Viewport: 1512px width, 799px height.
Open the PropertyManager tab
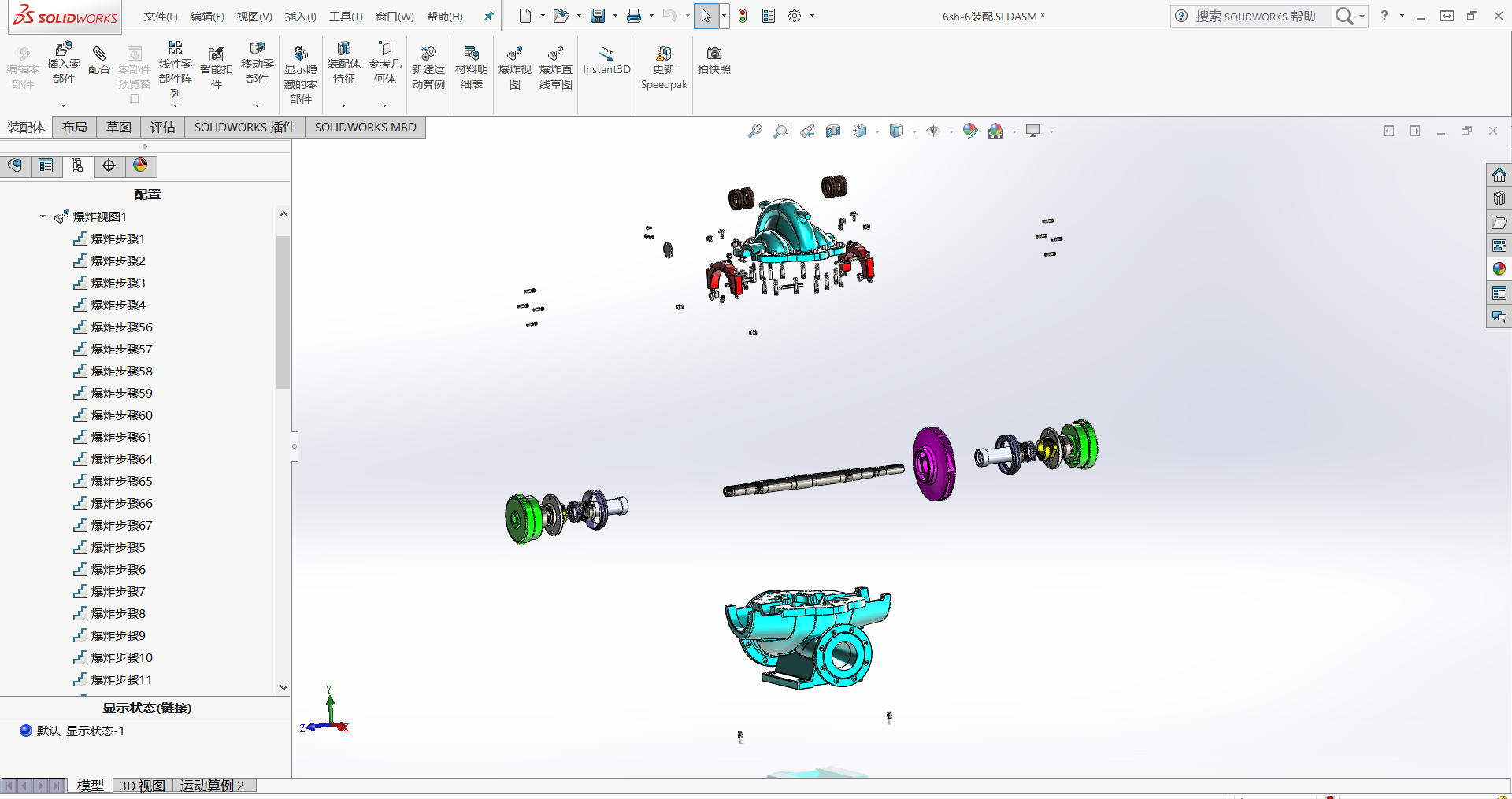tap(46, 165)
